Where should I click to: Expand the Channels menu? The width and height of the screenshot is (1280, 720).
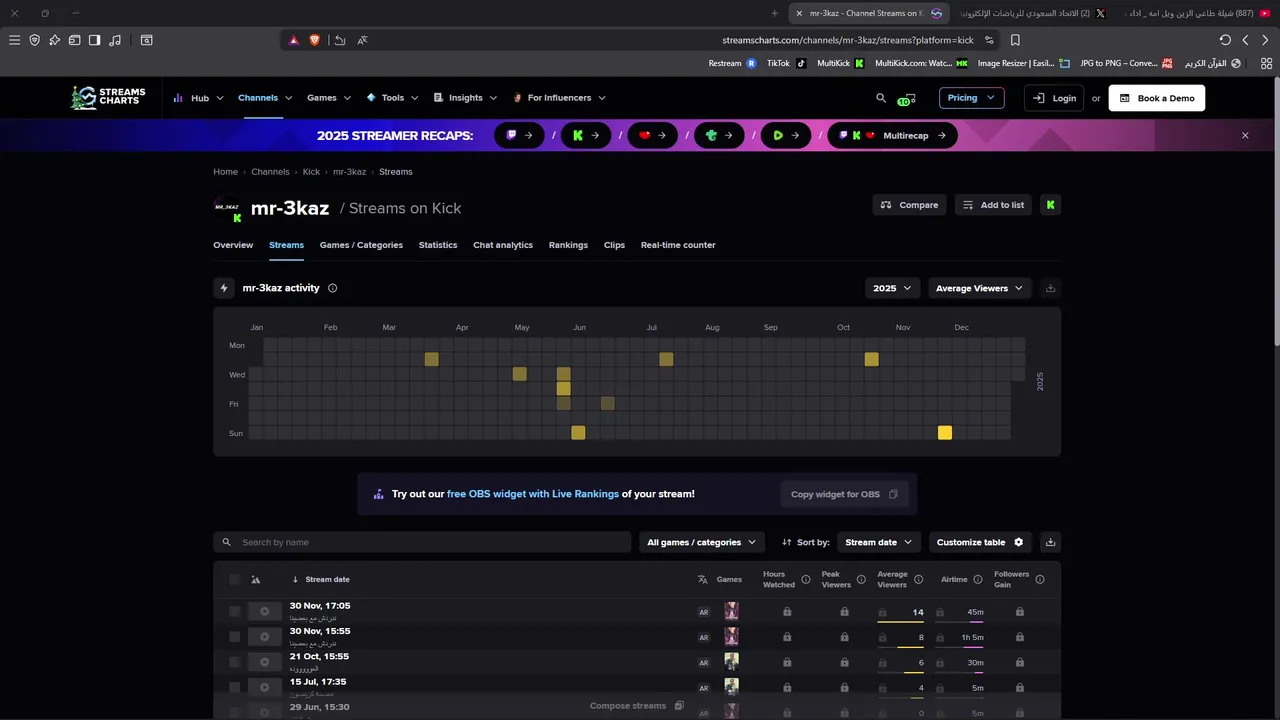(x=265, y=98)
